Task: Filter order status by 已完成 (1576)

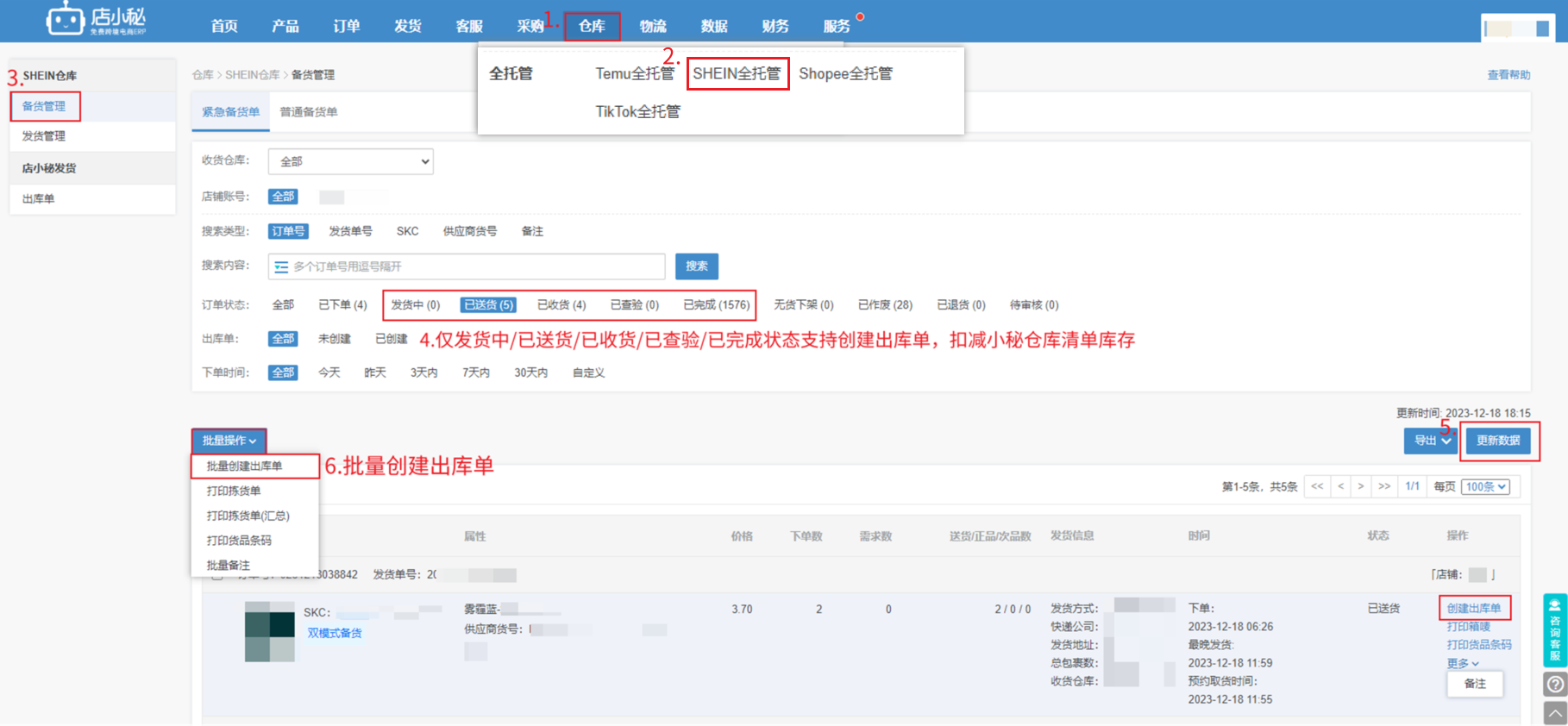Action: pos(716,305)
